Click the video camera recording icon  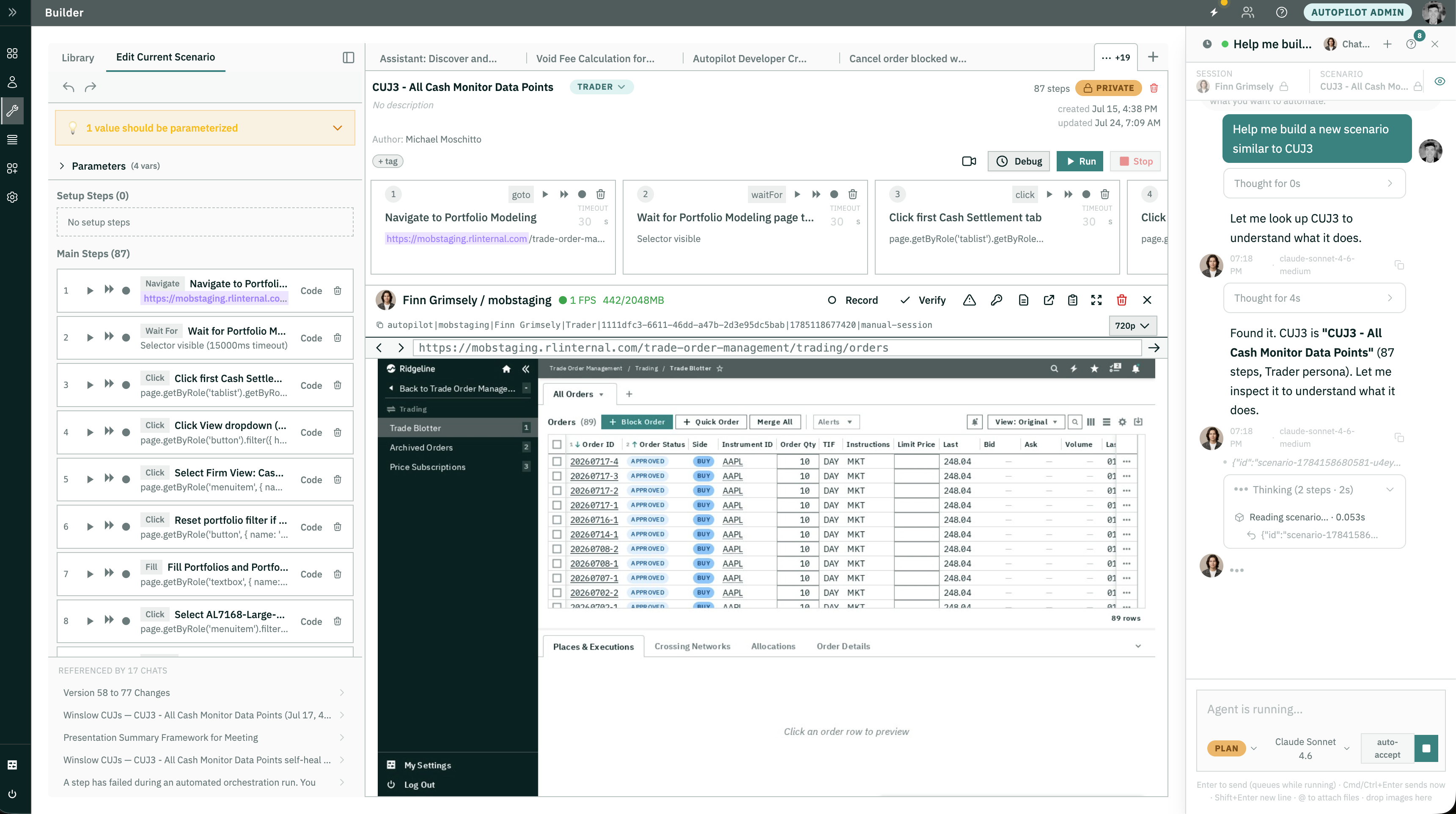(x=969, y=161)
